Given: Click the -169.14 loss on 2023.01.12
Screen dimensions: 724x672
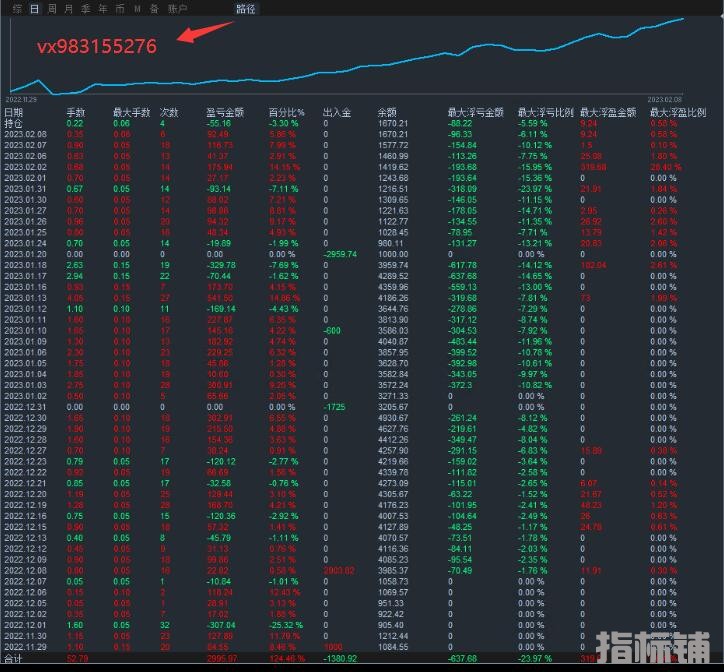Looking at the screenshot, I should tap(221, 309).
